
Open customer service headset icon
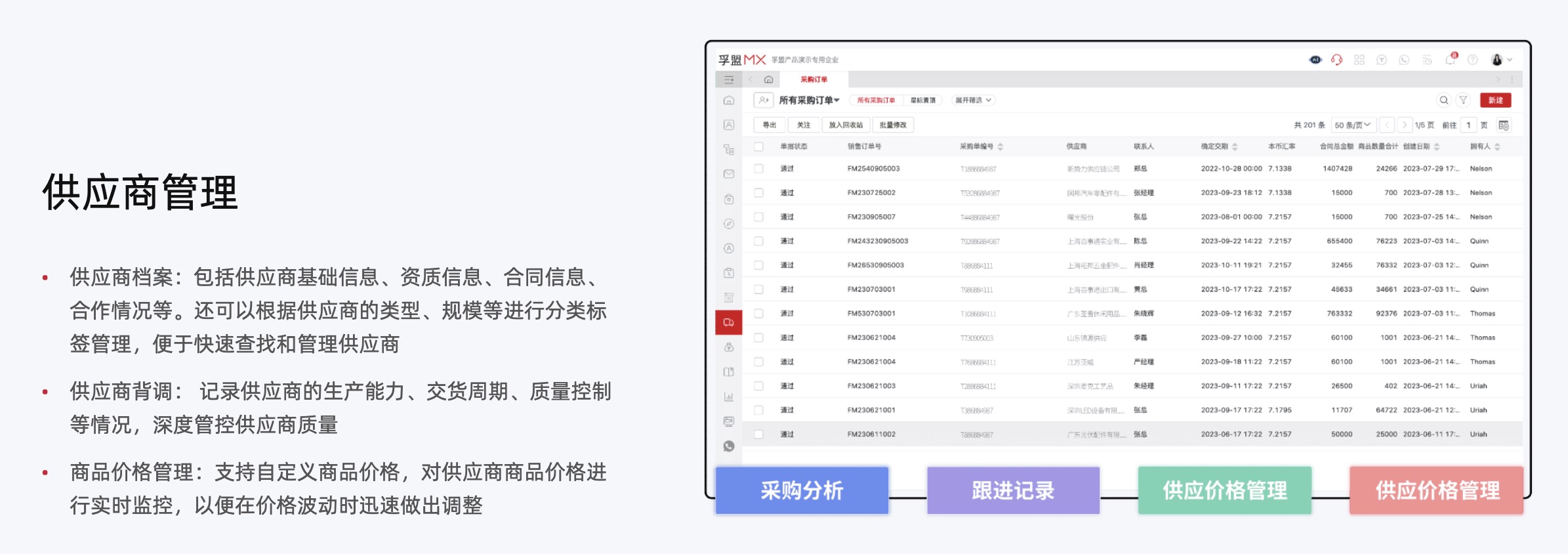1336,60
